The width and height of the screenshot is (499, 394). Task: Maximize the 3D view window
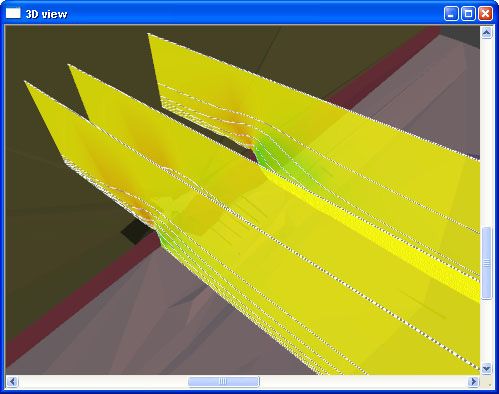pos(468,14)
